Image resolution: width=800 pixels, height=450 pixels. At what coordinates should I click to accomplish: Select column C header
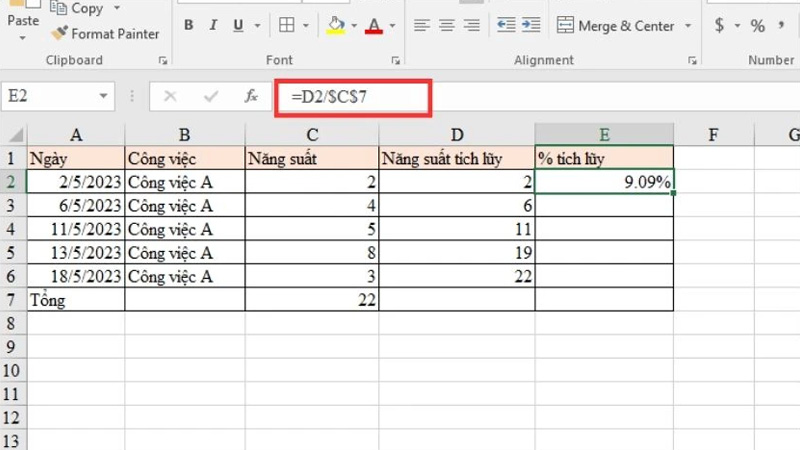pyautogui.click(x=312, y=135)
